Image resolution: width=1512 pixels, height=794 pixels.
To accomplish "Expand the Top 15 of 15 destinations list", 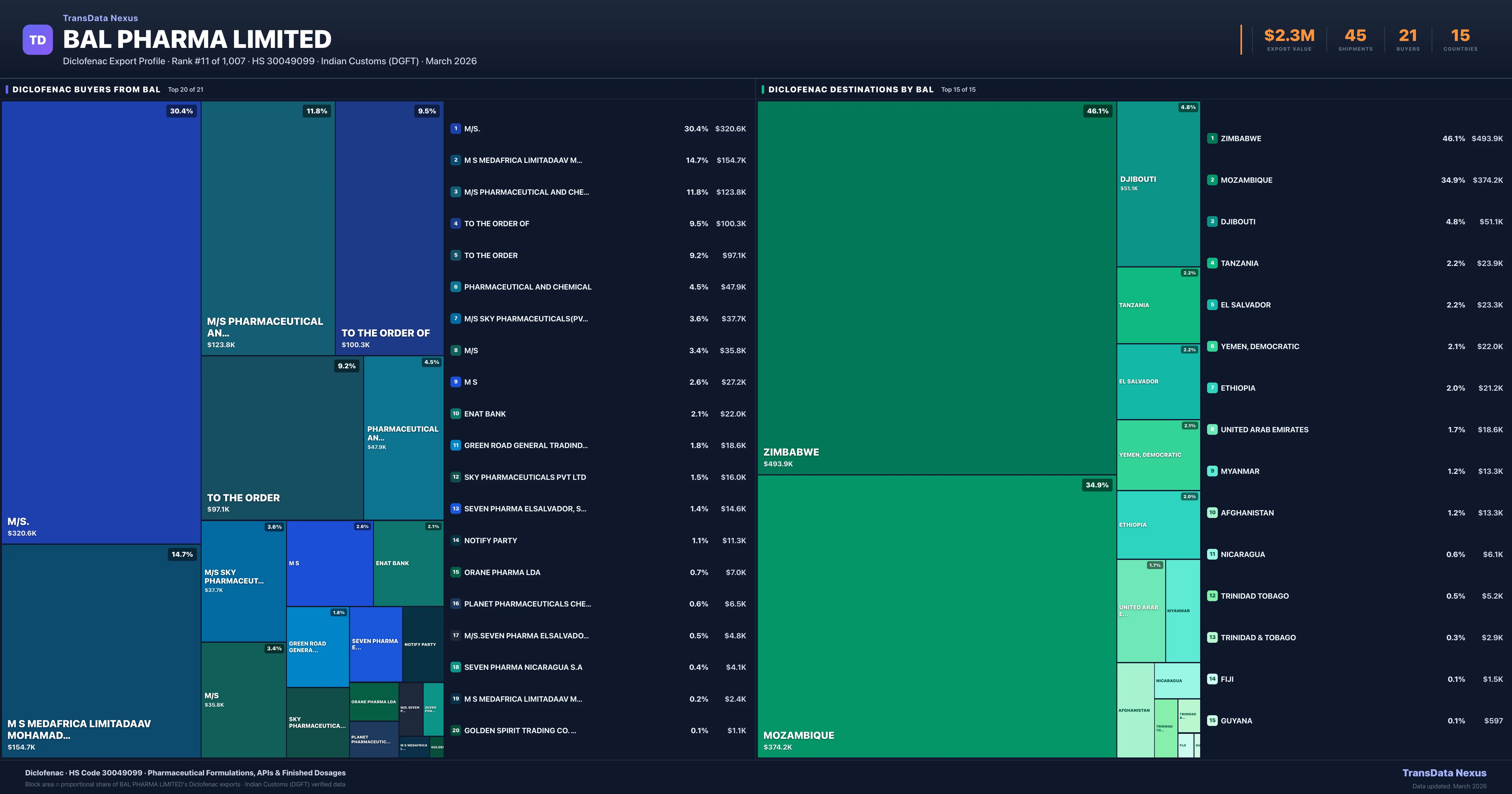I will (958, 90).
